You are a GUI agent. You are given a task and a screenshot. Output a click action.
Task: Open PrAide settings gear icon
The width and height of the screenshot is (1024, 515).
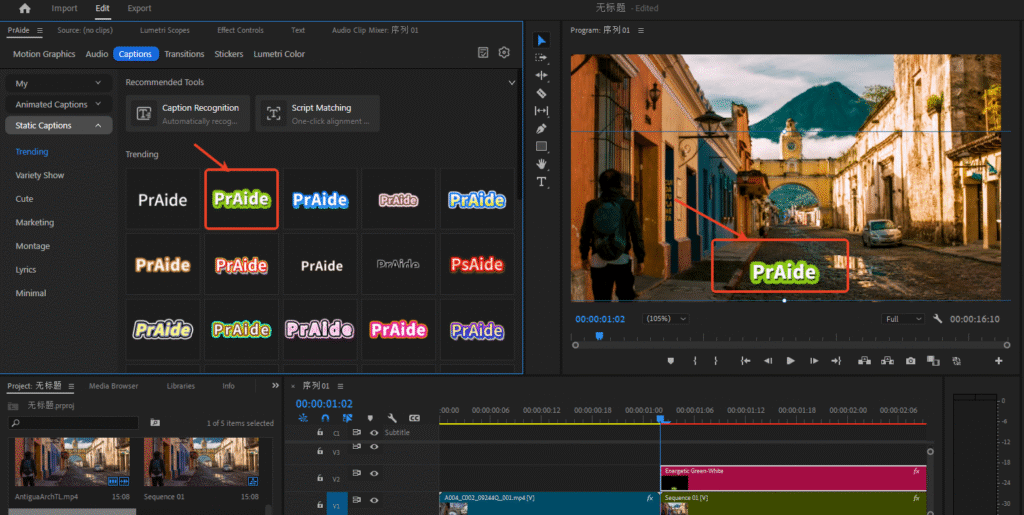(x=504, y=53)
